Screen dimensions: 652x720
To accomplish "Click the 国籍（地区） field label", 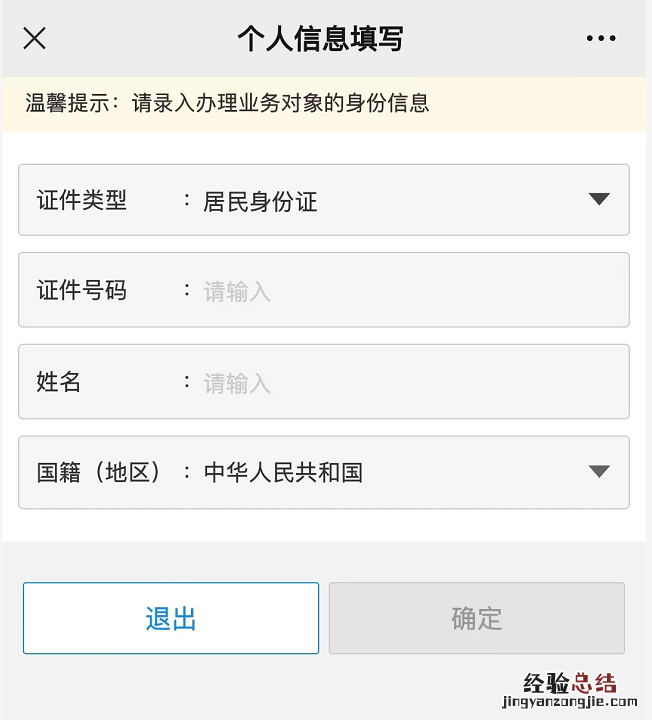I will pyautogui.click(x=99, y=472).
